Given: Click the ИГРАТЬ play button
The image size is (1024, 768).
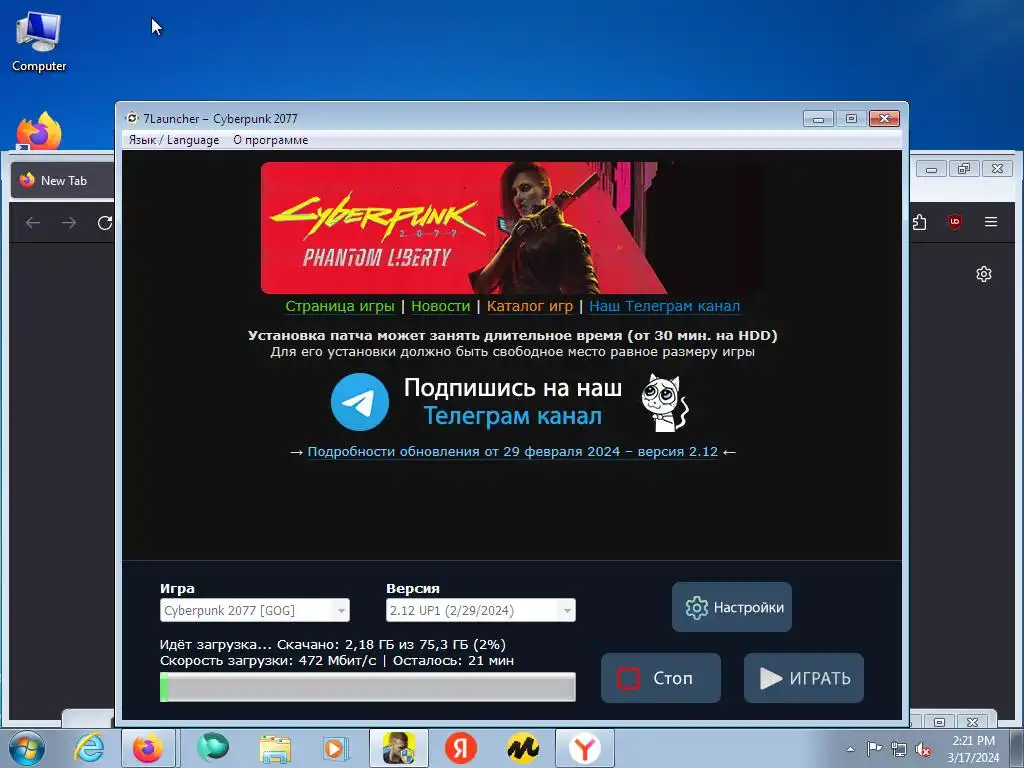Looking at the screenshot, I should 803,678.
